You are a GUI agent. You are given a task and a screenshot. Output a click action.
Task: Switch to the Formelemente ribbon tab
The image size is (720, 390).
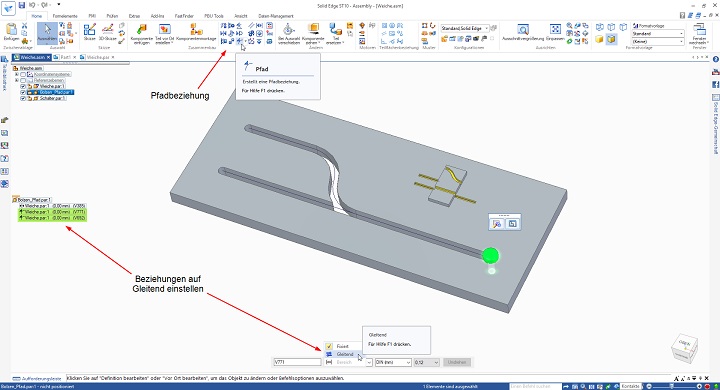[x=65, y=16]
